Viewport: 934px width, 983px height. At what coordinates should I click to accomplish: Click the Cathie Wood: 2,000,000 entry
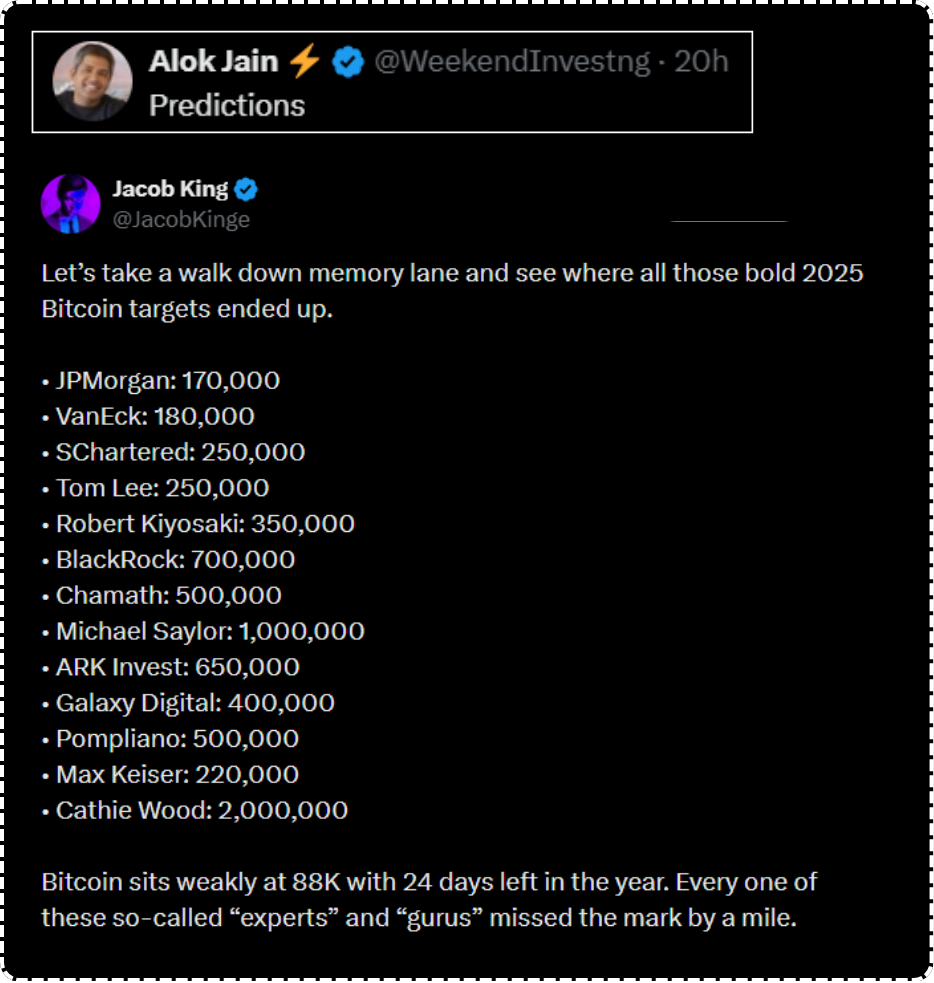196,811
